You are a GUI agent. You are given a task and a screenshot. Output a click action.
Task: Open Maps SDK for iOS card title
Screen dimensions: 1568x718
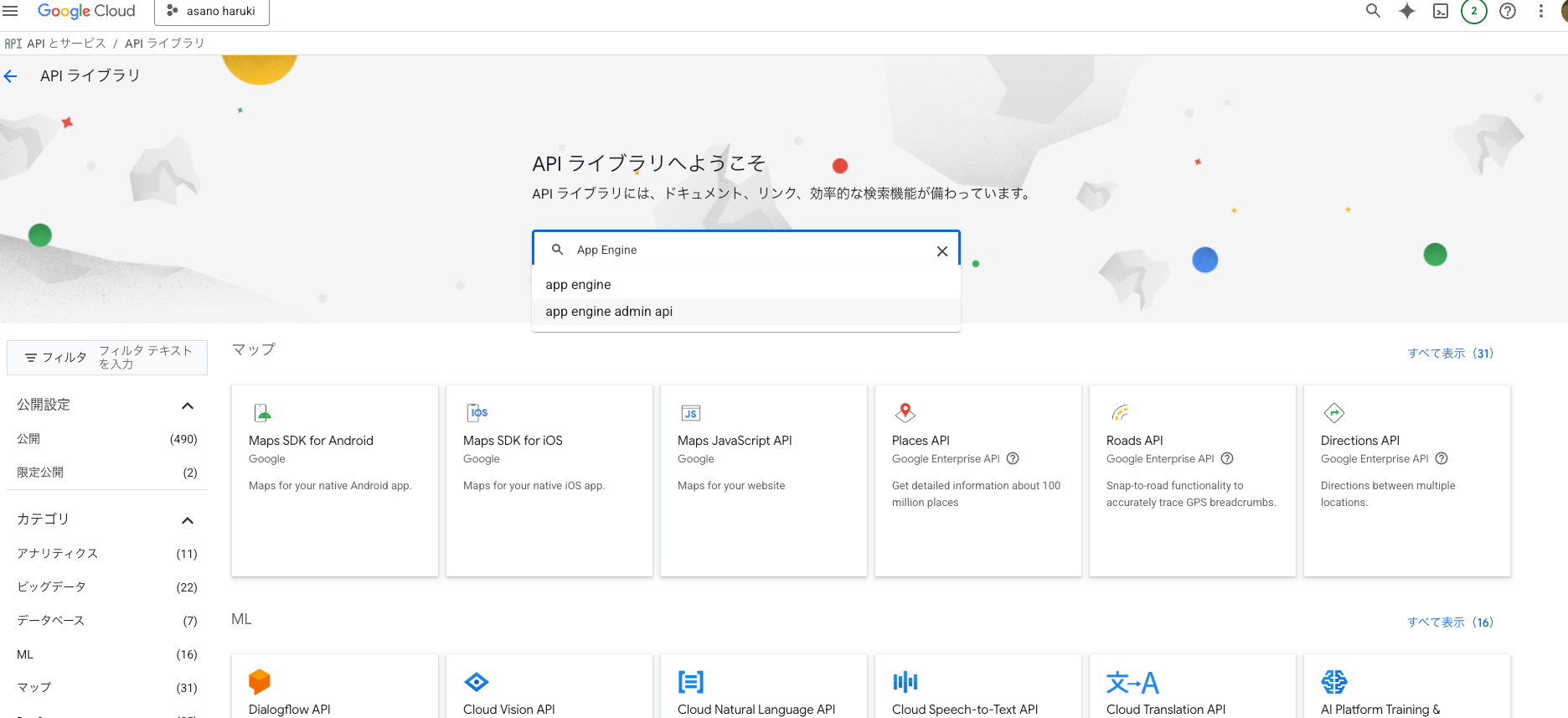click(x=513, y=441)
